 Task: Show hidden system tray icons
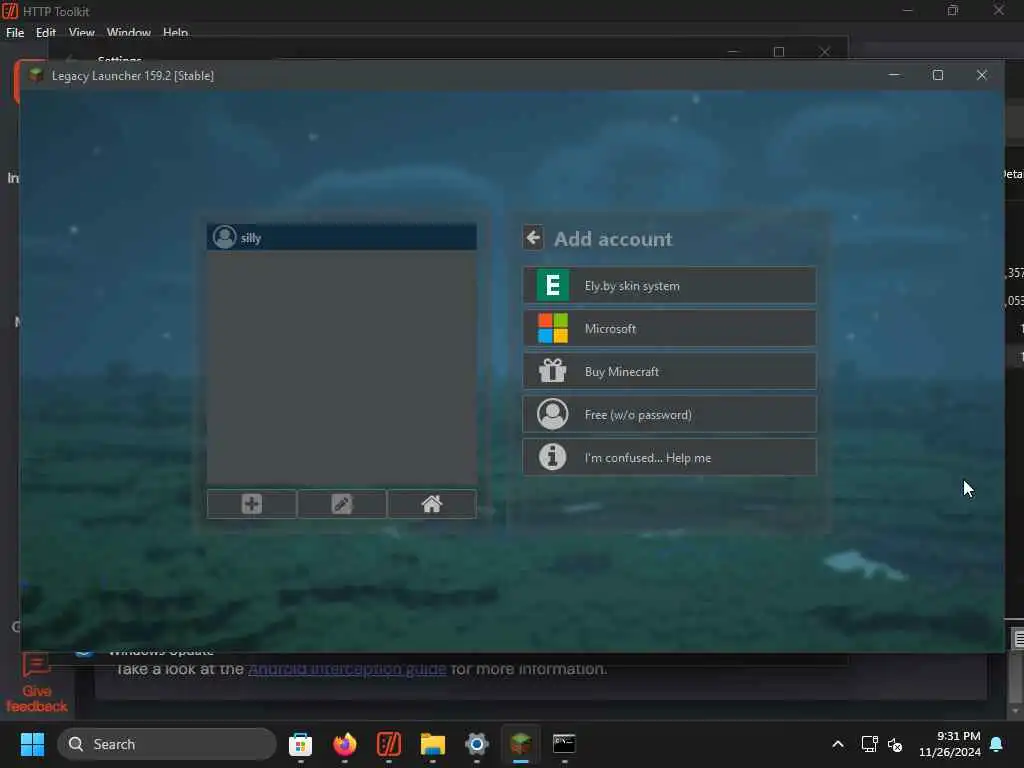838,744
